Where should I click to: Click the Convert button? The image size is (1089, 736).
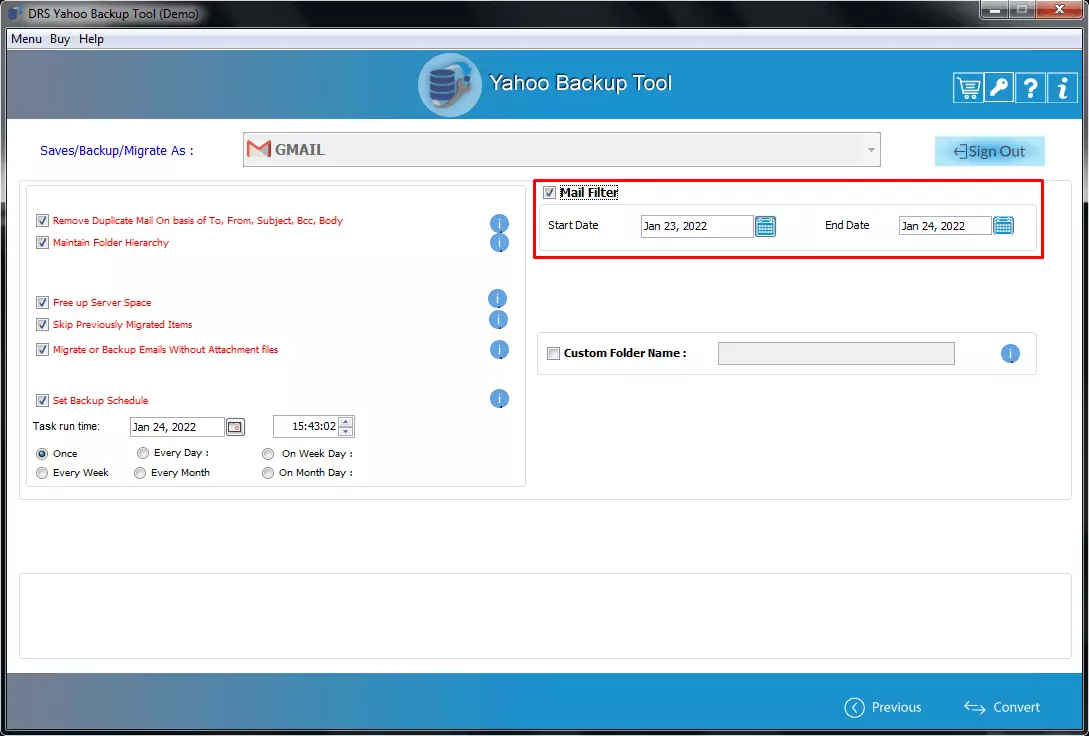pos(1002,708)
